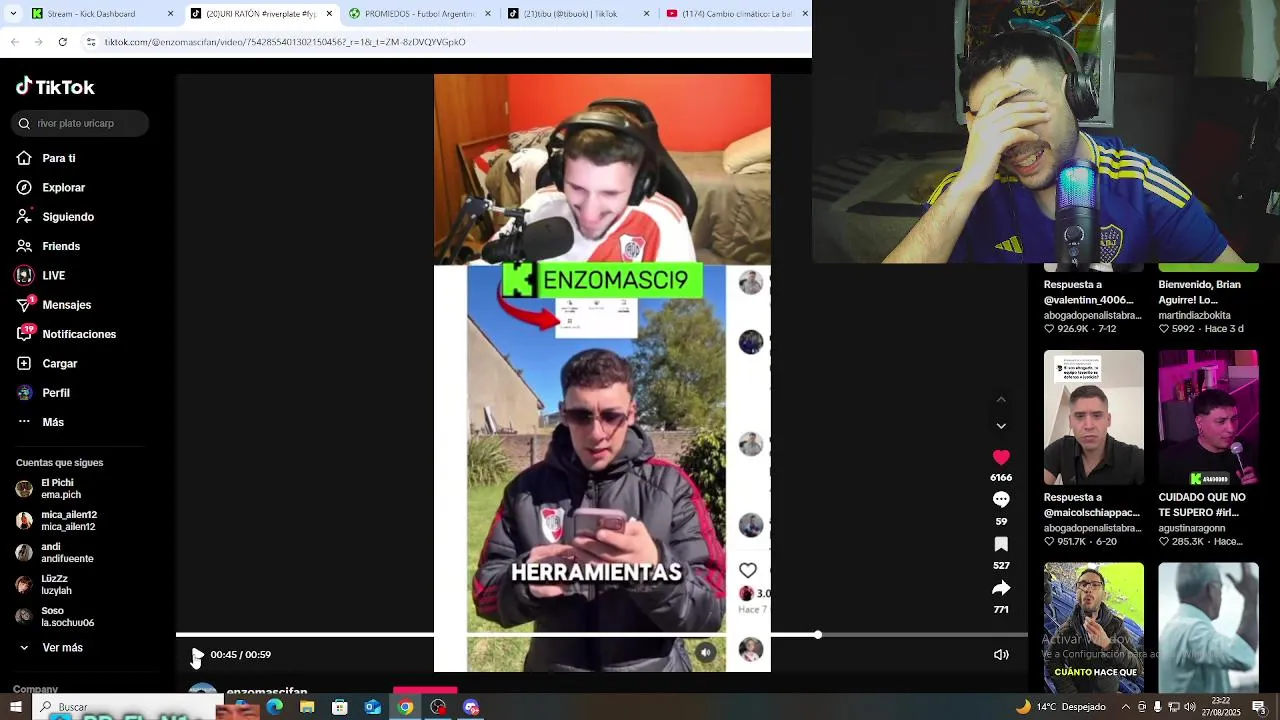Open Discord from taskbar
The height and width of the screenshot is (720, 1280).
(x=471, y=707)
